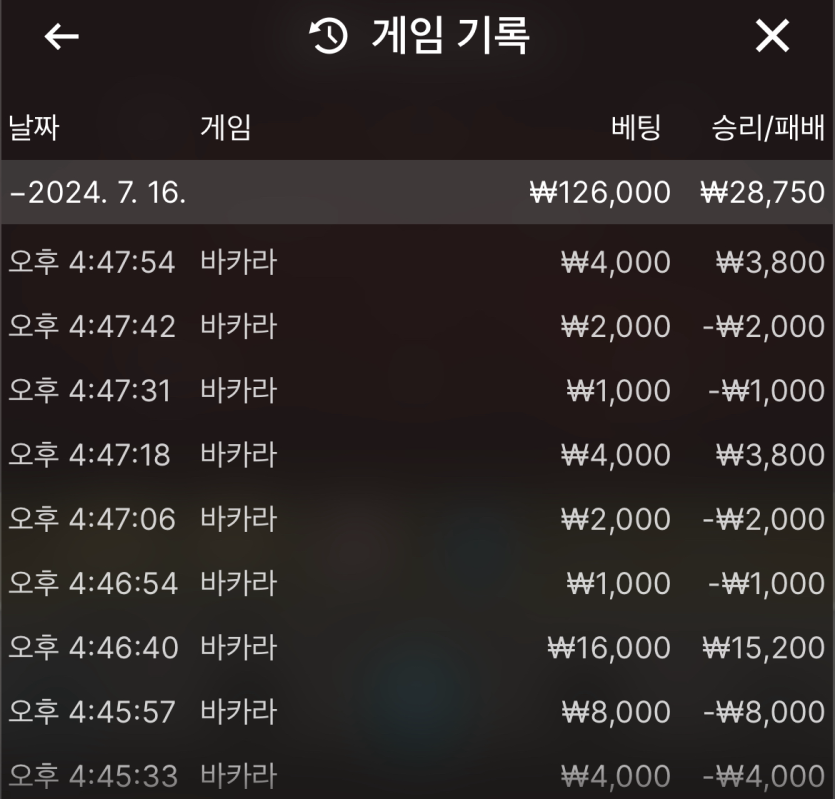
Task: View the 오후 4:46:54 baccarat round
Action: pos(418,583)
